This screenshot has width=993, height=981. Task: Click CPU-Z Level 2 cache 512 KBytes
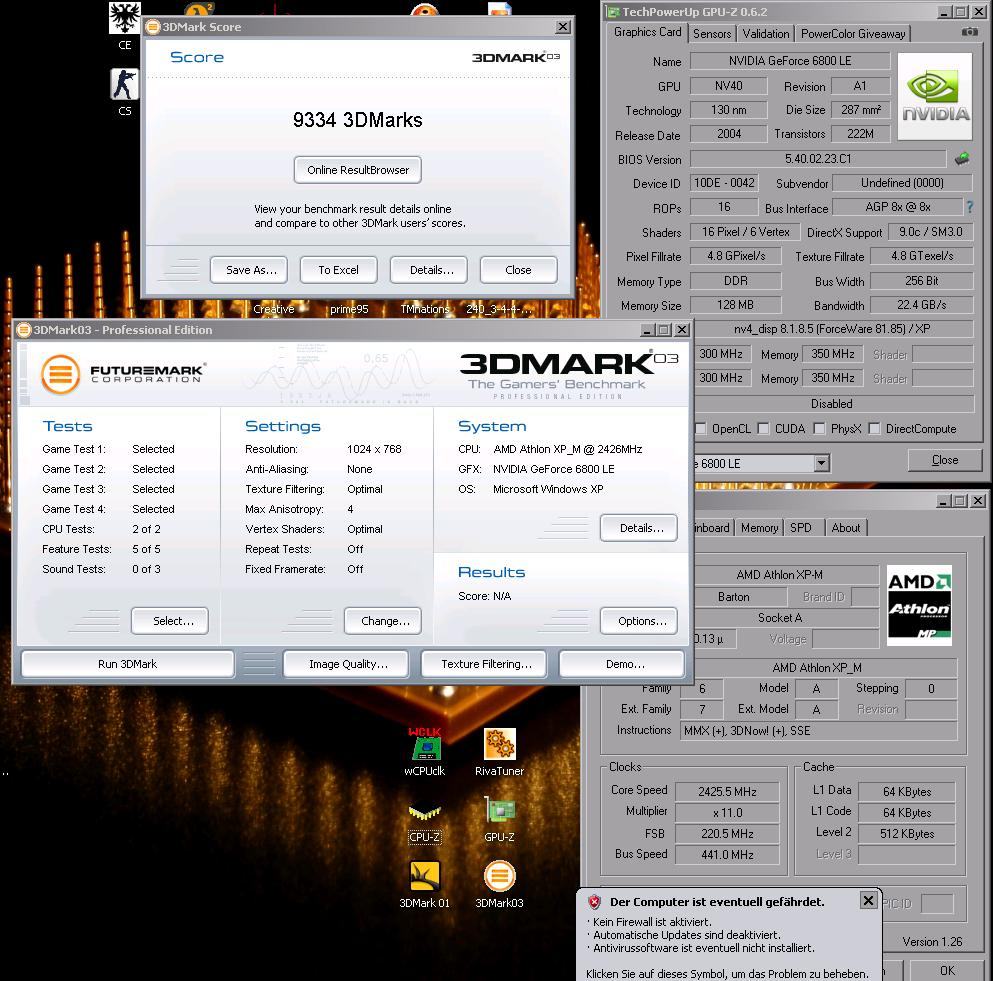906,833
